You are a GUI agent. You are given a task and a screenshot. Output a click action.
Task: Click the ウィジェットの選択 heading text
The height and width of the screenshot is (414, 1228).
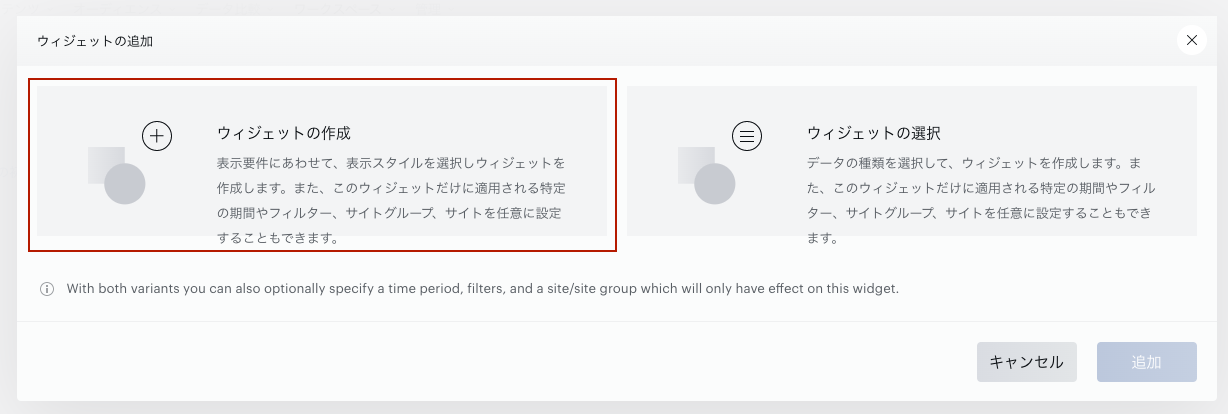874,133
